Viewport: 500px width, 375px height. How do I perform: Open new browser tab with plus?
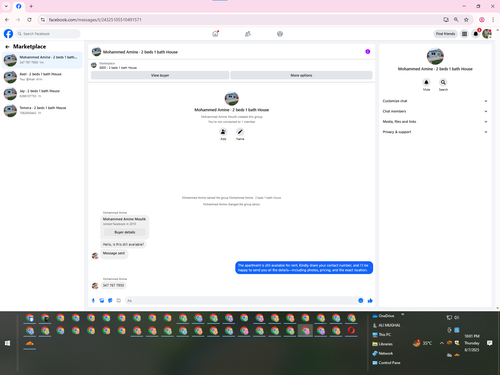31,6
